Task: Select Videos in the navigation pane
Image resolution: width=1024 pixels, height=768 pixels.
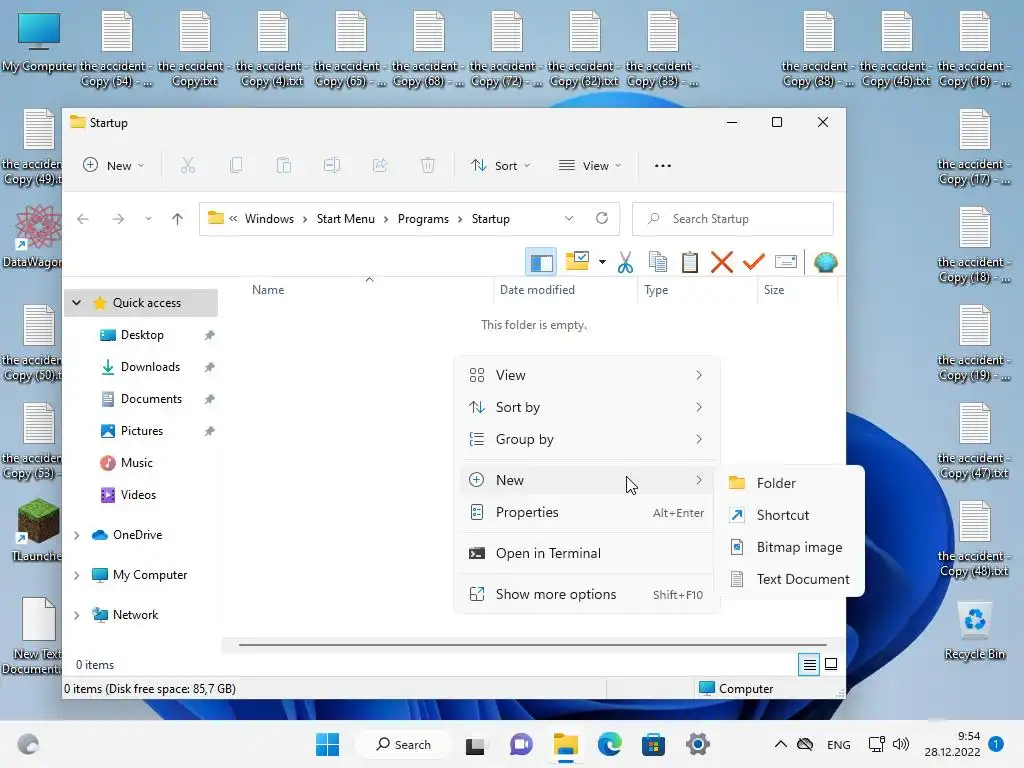Action: tap(138, 495)
